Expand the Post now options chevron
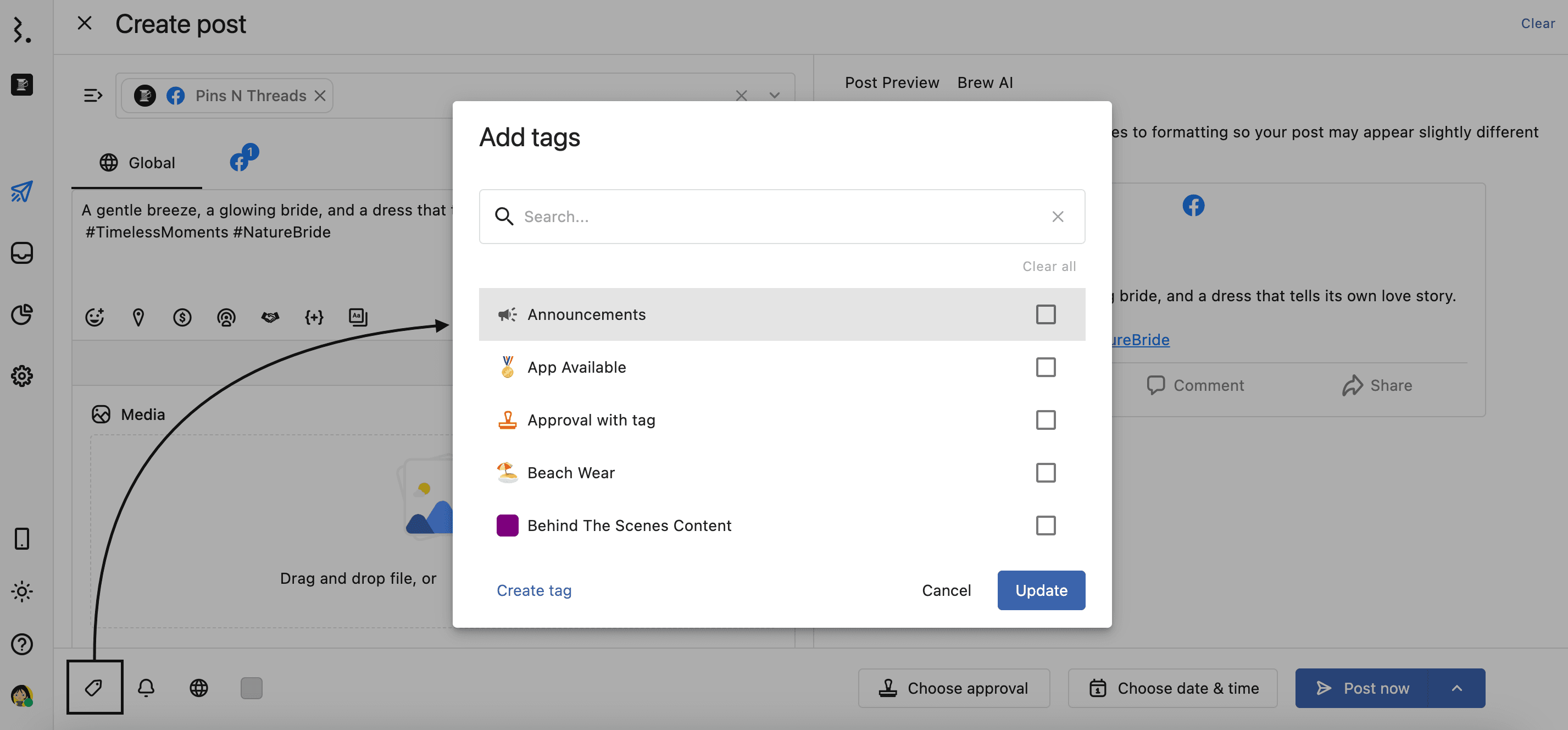The width and height of the screenshot is (1568, 730). tap(1456, 688)
